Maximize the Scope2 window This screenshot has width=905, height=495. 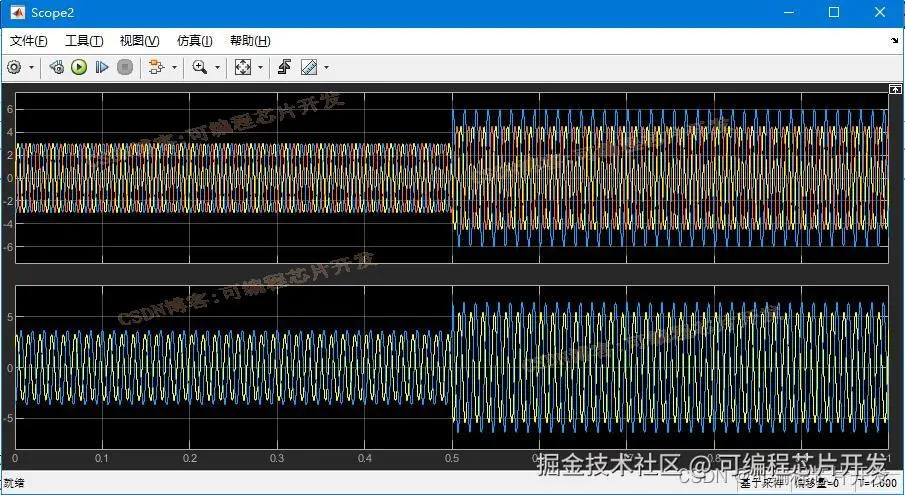click(x=834, y=12)
